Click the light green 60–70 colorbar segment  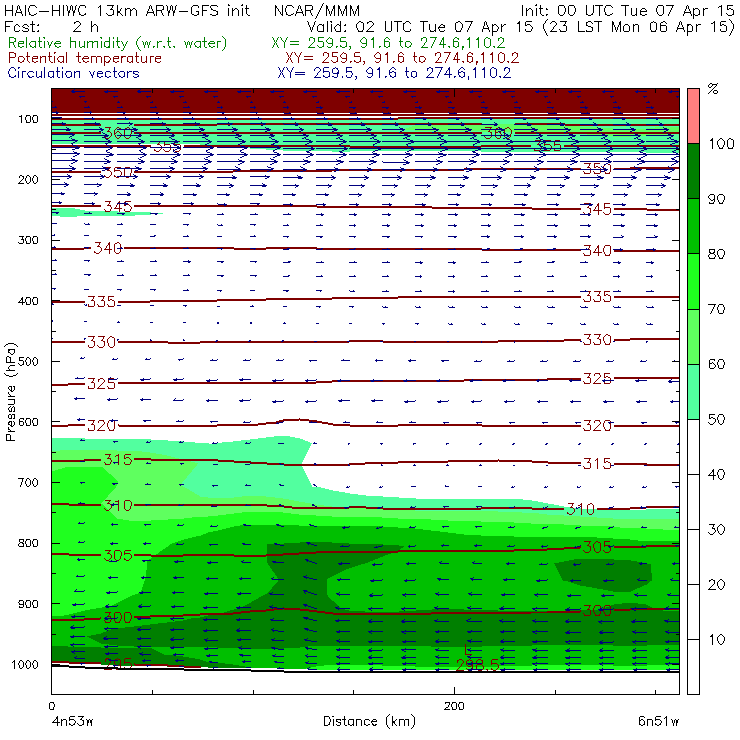pyautogui.click(x=693, y=336)
